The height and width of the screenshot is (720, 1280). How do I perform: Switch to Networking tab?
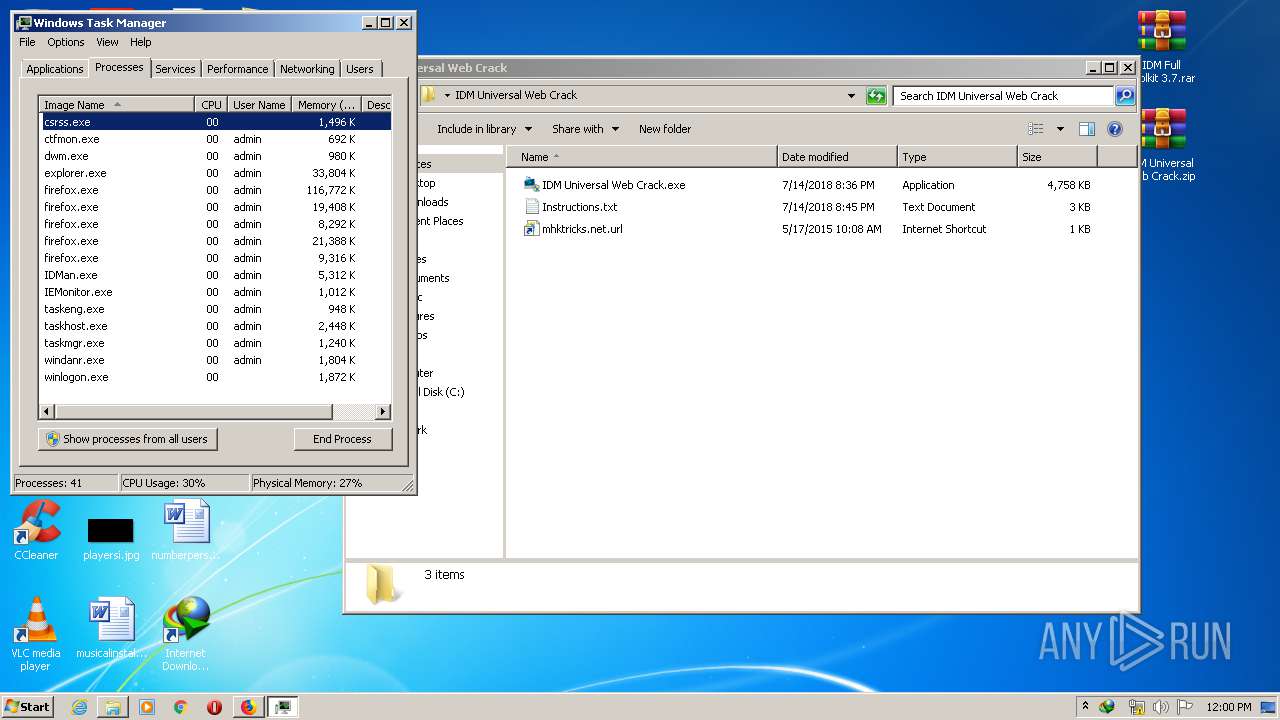click(x=307, y=69)
